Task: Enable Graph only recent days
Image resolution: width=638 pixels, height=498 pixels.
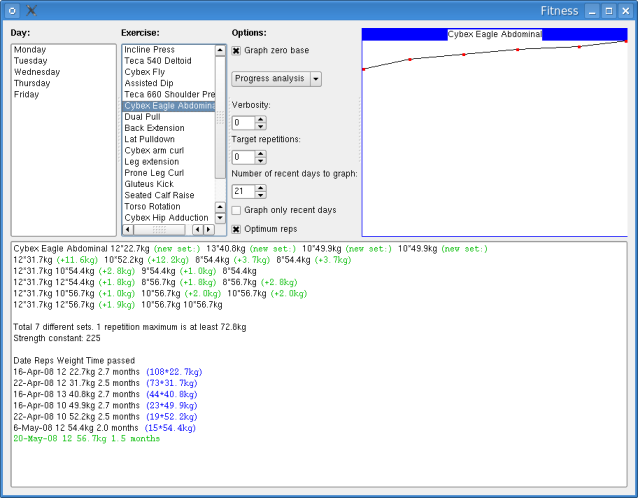Action: tap(236, 210)
